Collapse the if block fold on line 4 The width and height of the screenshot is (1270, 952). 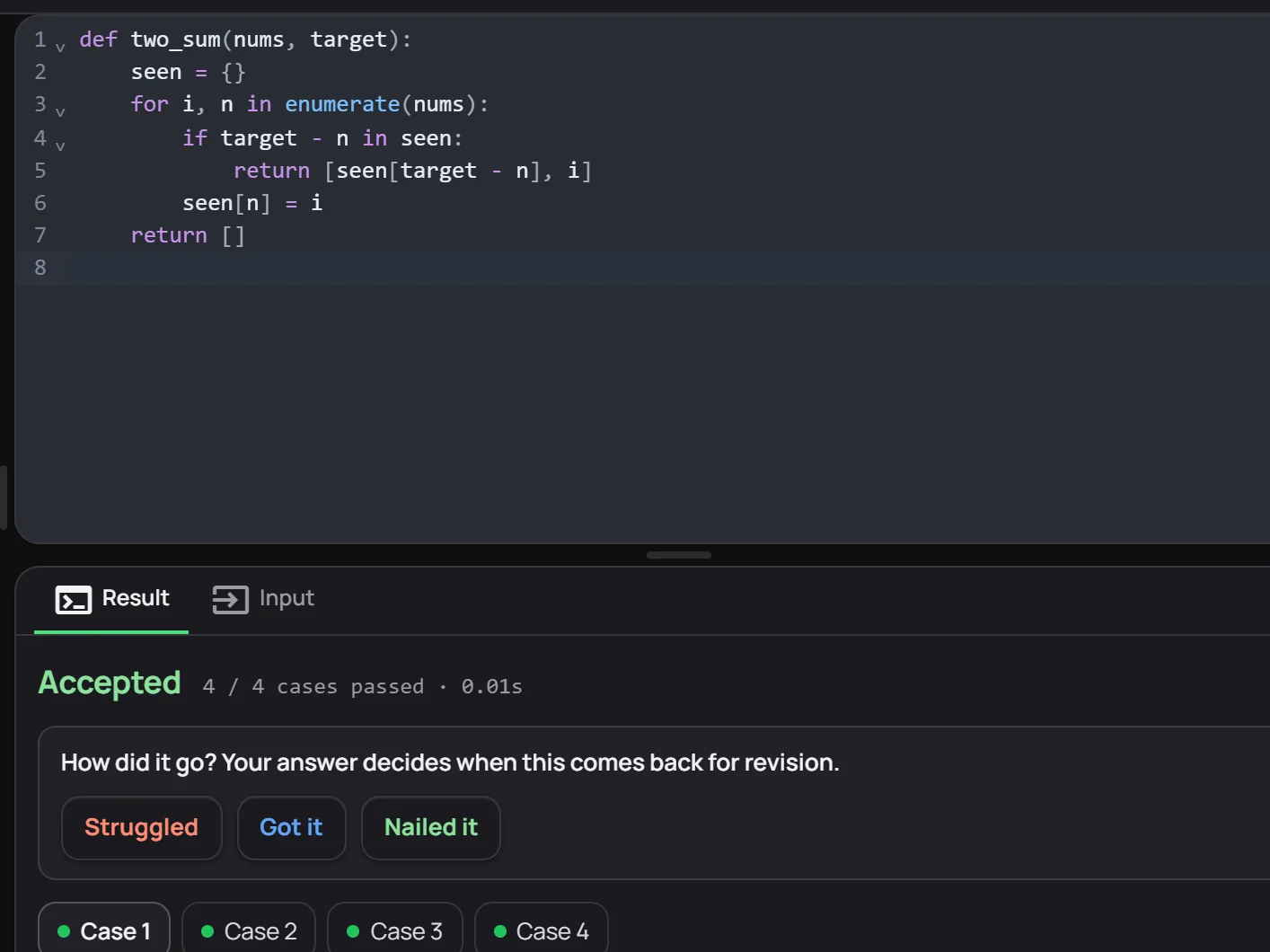[x=60, y=145]
